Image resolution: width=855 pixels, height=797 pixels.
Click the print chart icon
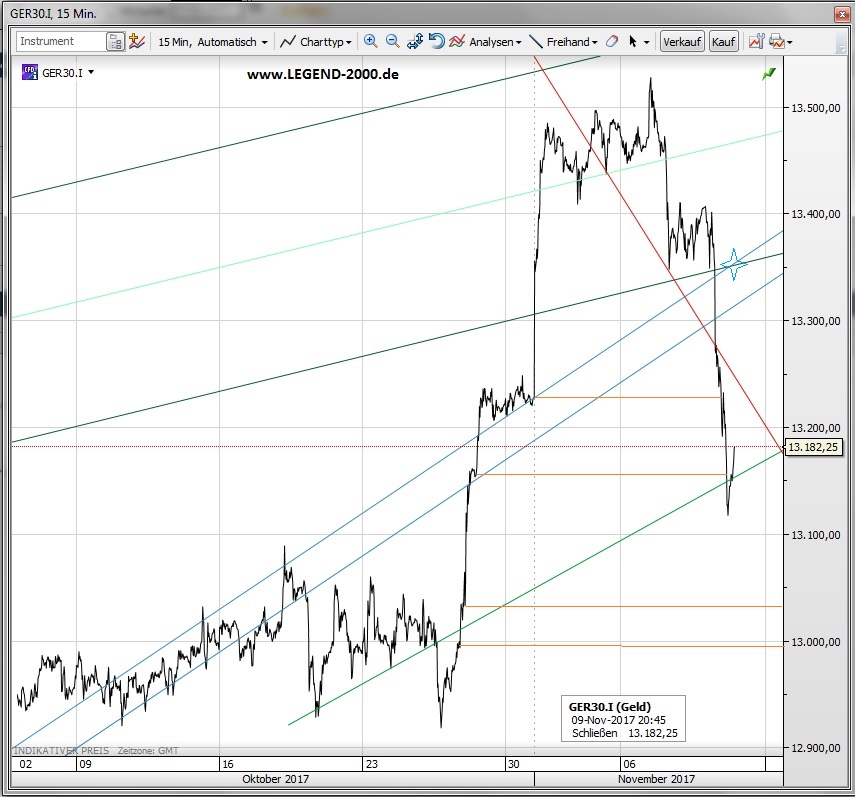coord(777,42)
